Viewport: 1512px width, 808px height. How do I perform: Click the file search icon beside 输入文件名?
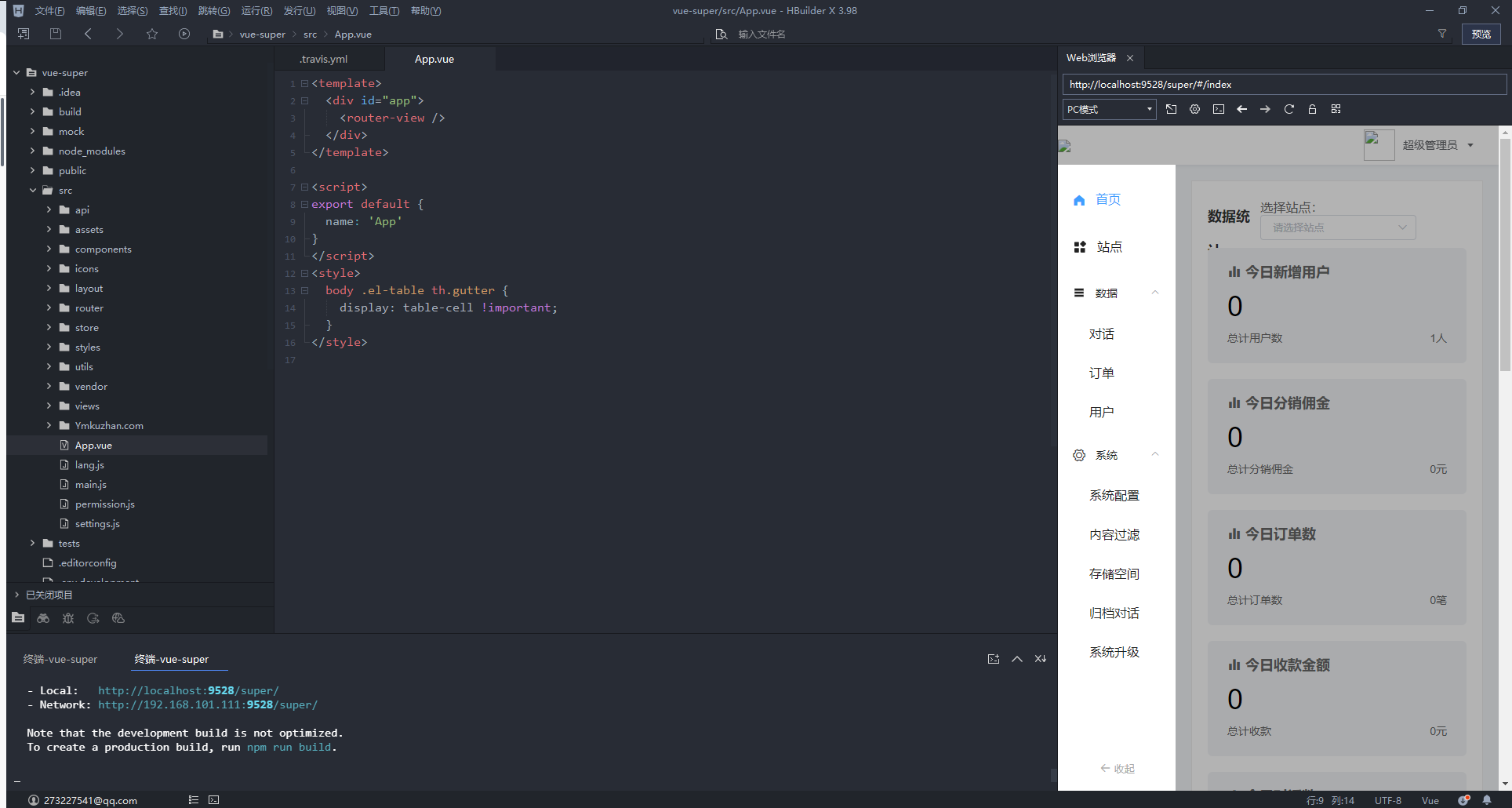721,34
